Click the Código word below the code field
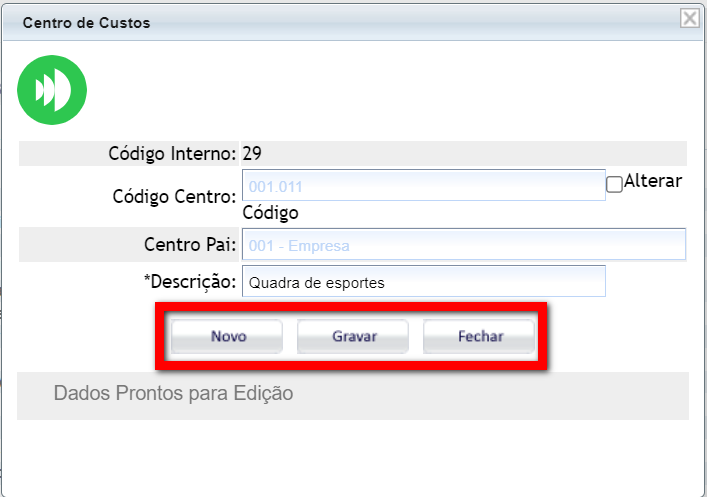This screenshot has height=497, width=707. tap(271, 212)
